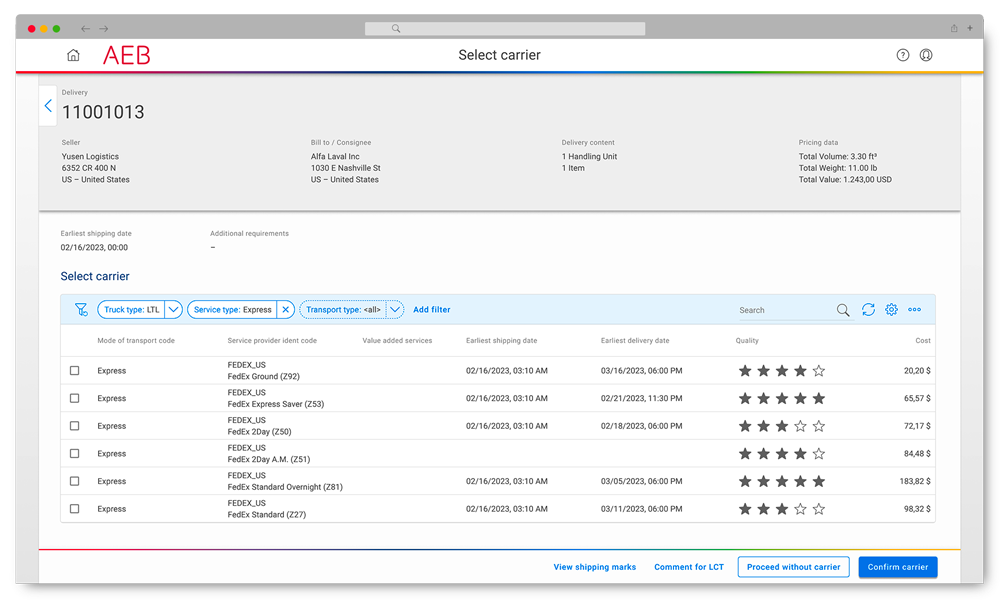The image size is (1000, 600).
Task: Check the FedEx Standard Overnight (Z81) row
Action: (74, 481)
